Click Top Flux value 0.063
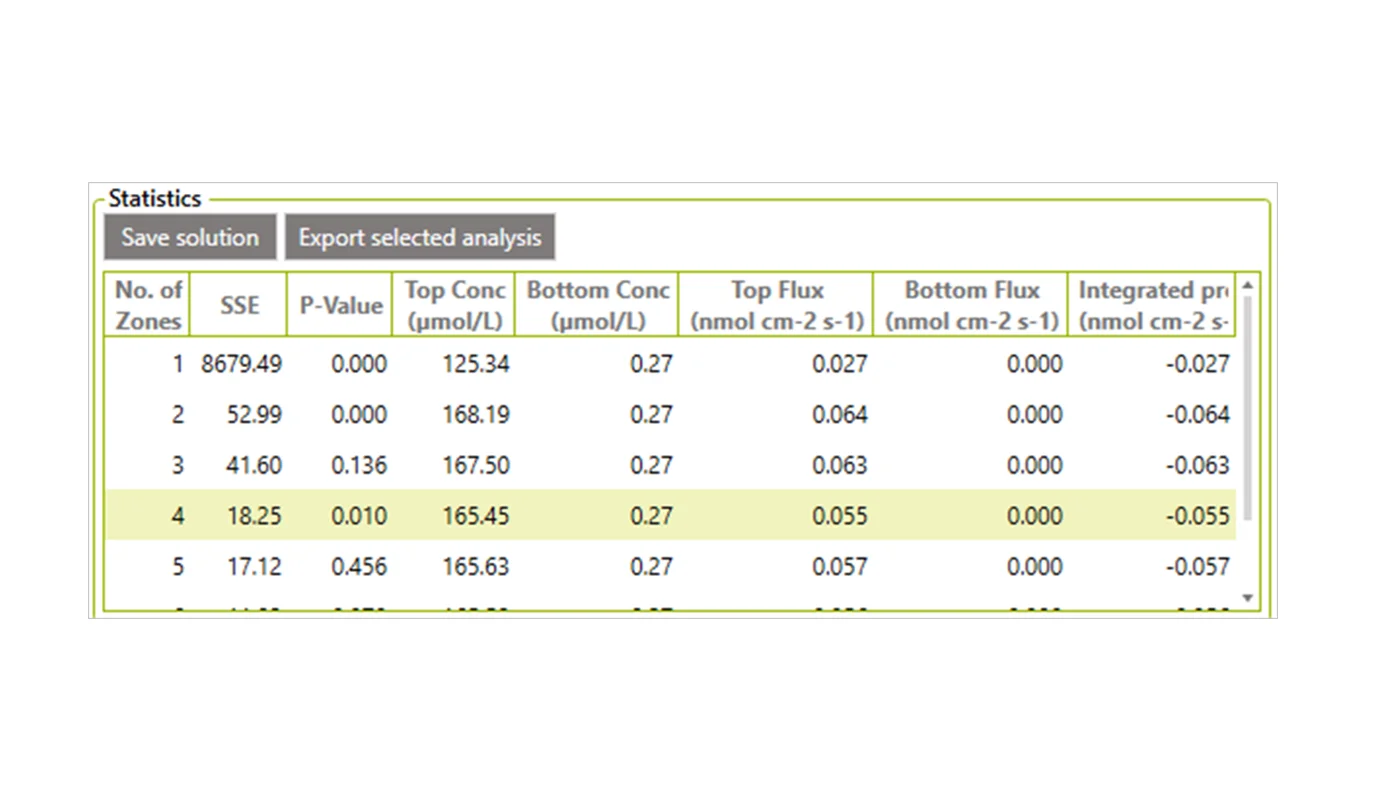 pyautogui.click(x=840, y=465)
